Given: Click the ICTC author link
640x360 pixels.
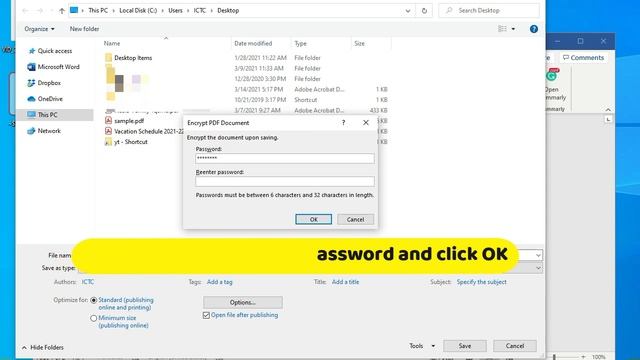Looking at the screenshot, I should pos(88,282).
